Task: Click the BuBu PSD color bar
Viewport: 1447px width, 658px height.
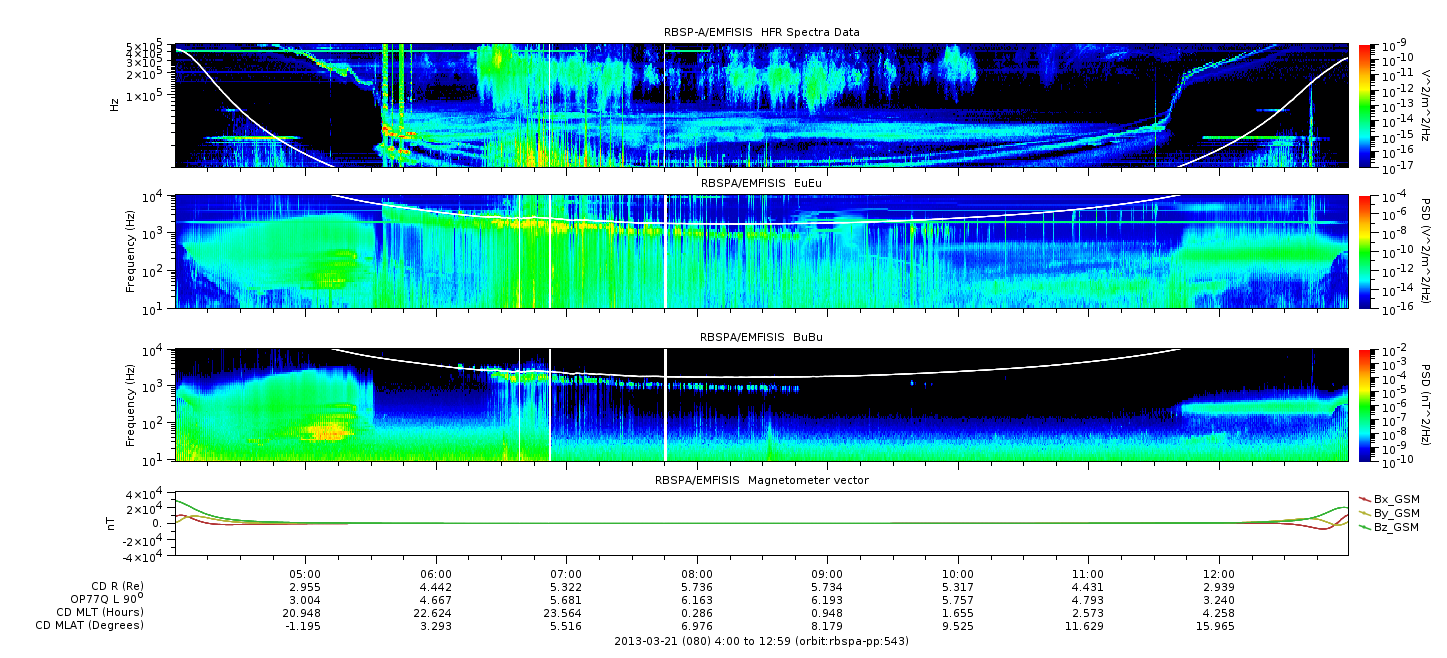Action: (1367, 404)
